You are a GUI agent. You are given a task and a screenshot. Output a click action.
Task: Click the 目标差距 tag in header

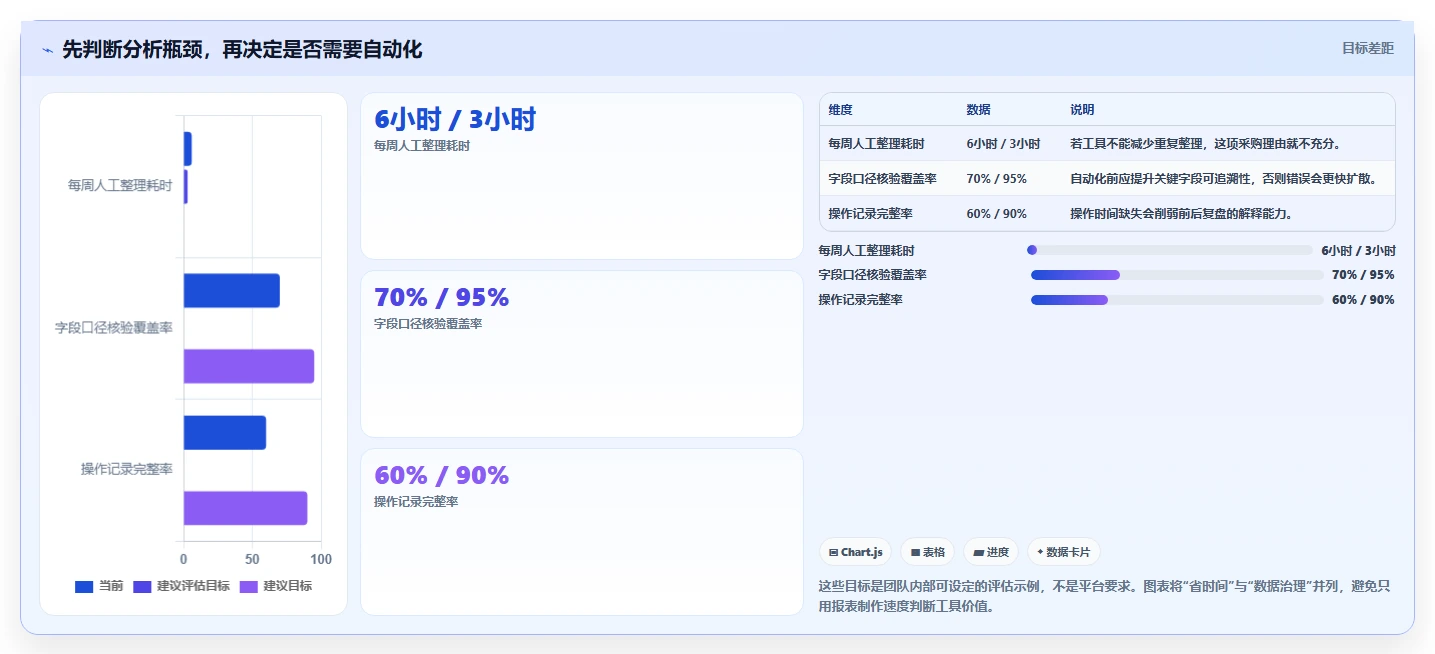(x=1367, y=48)
